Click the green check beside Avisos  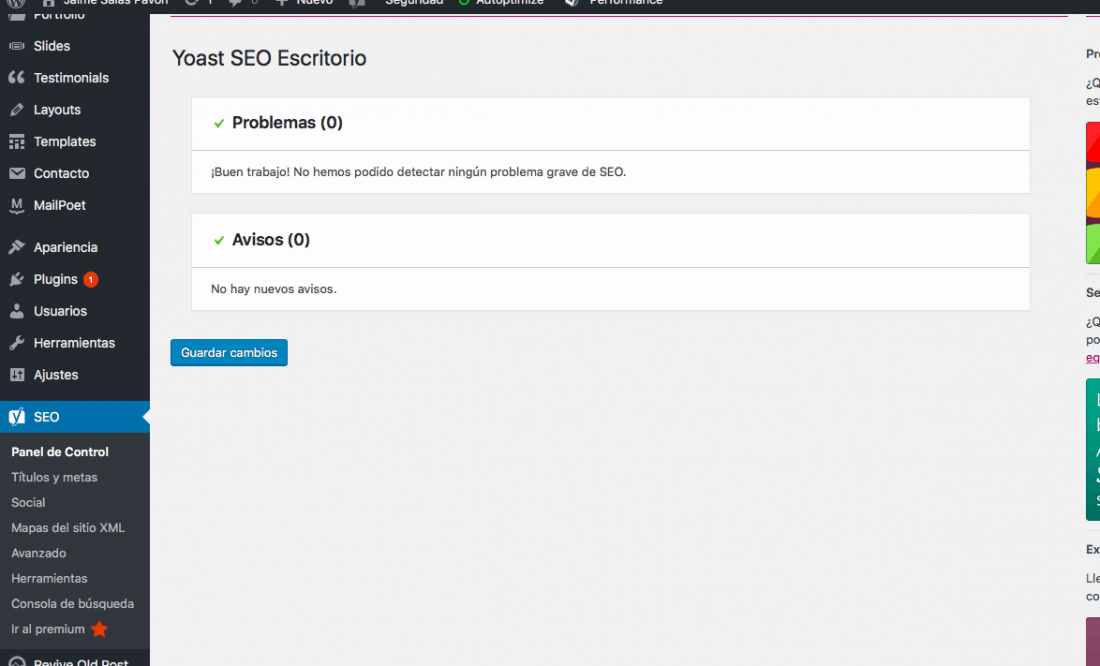pos(219,241)
